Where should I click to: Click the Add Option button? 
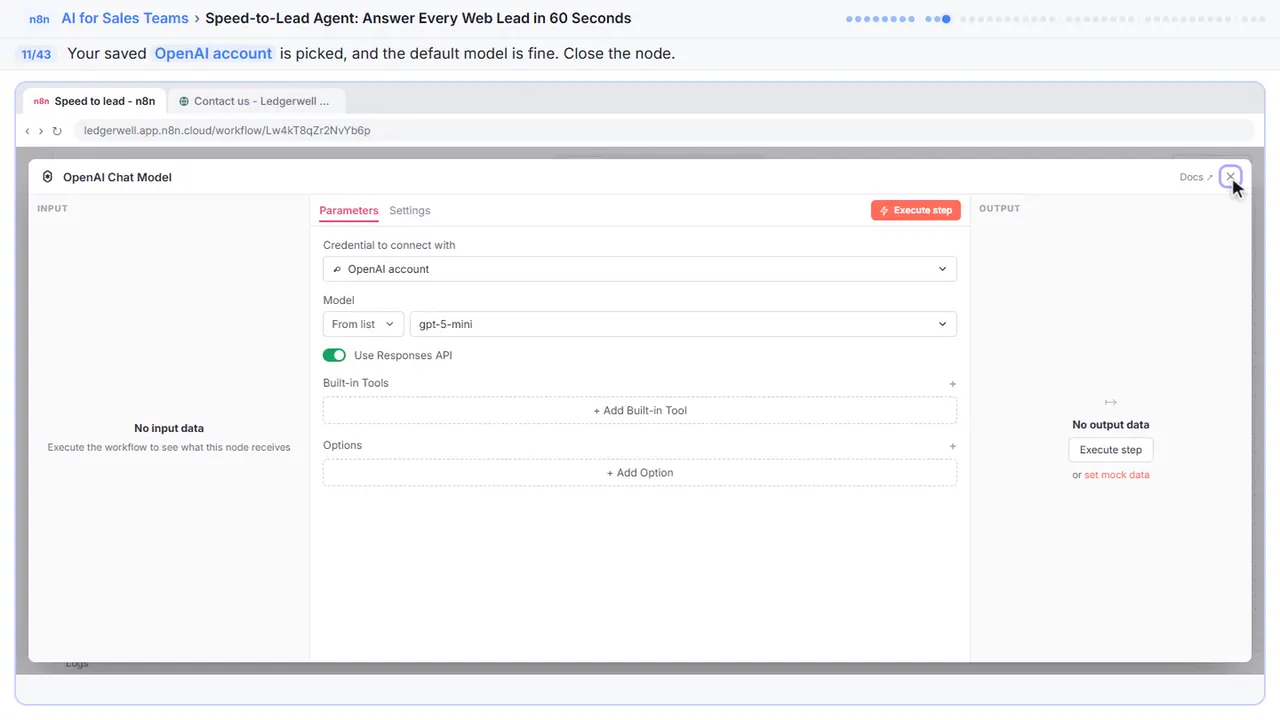[640, 473]
